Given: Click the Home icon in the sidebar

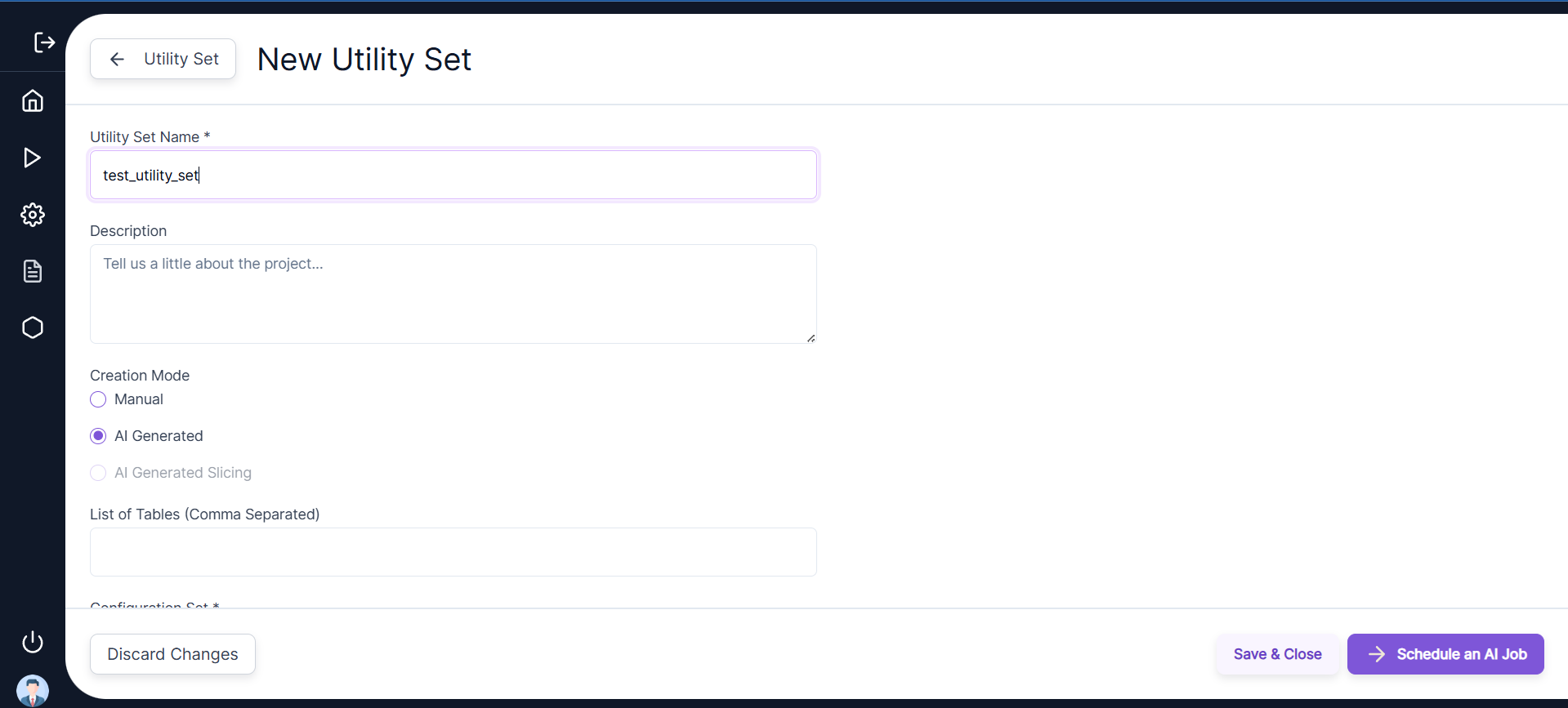Looking at the screenshot, I should click(32, 100).
